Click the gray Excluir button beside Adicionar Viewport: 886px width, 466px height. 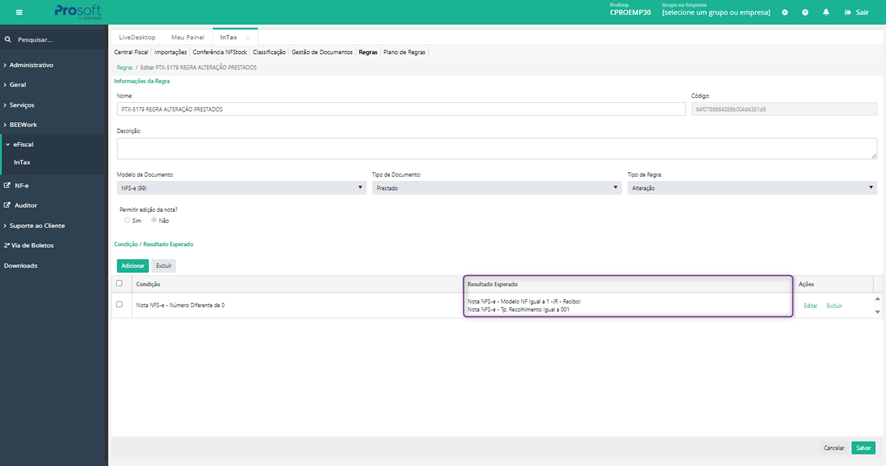pos(164,265)
